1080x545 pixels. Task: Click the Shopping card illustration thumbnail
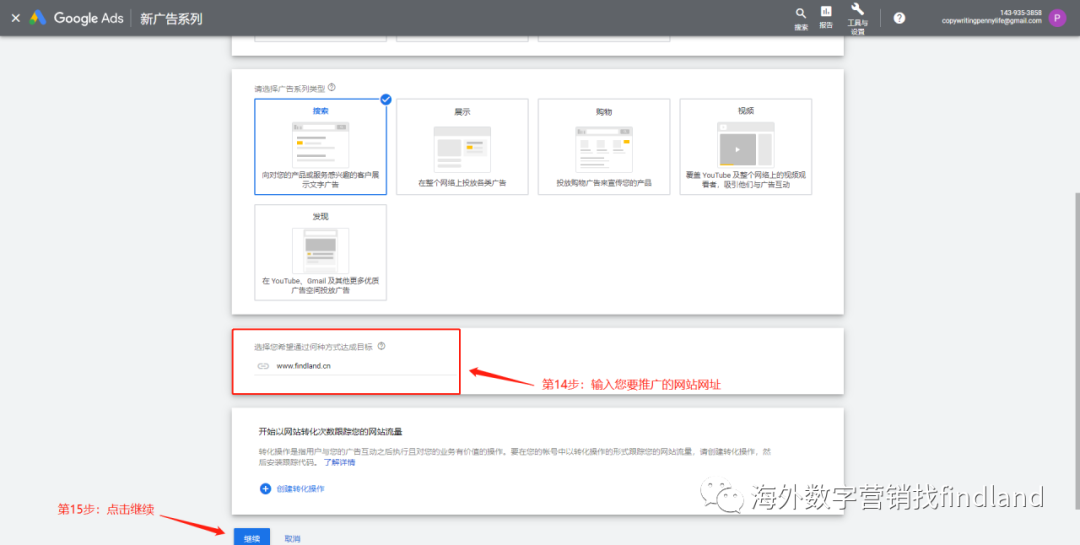coord(604,150)
